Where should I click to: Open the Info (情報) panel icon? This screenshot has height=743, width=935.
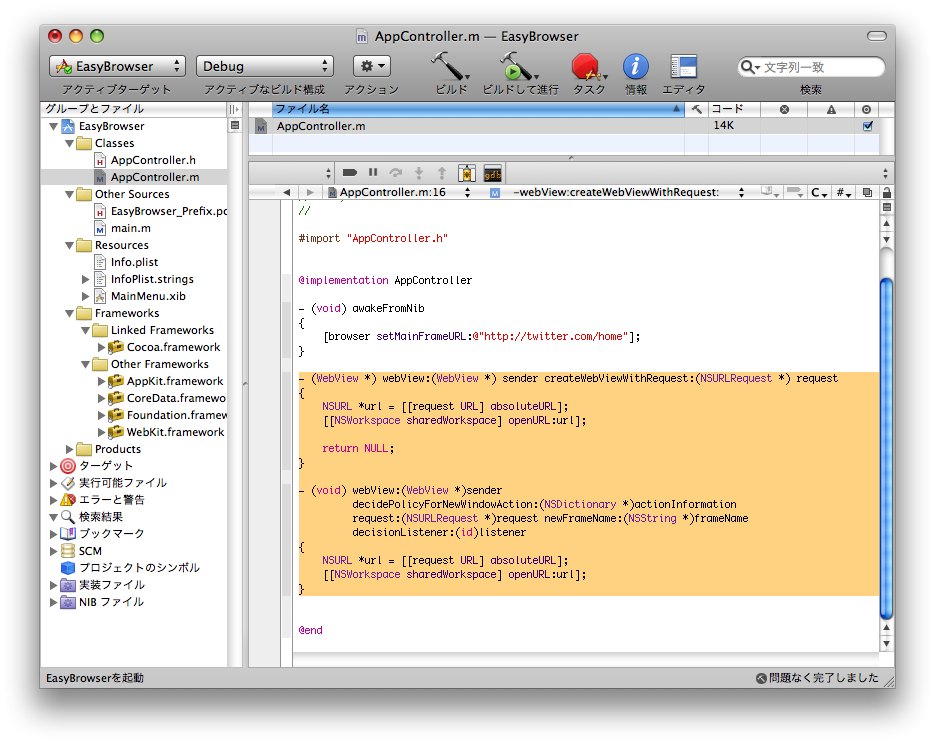click(636, 66)
